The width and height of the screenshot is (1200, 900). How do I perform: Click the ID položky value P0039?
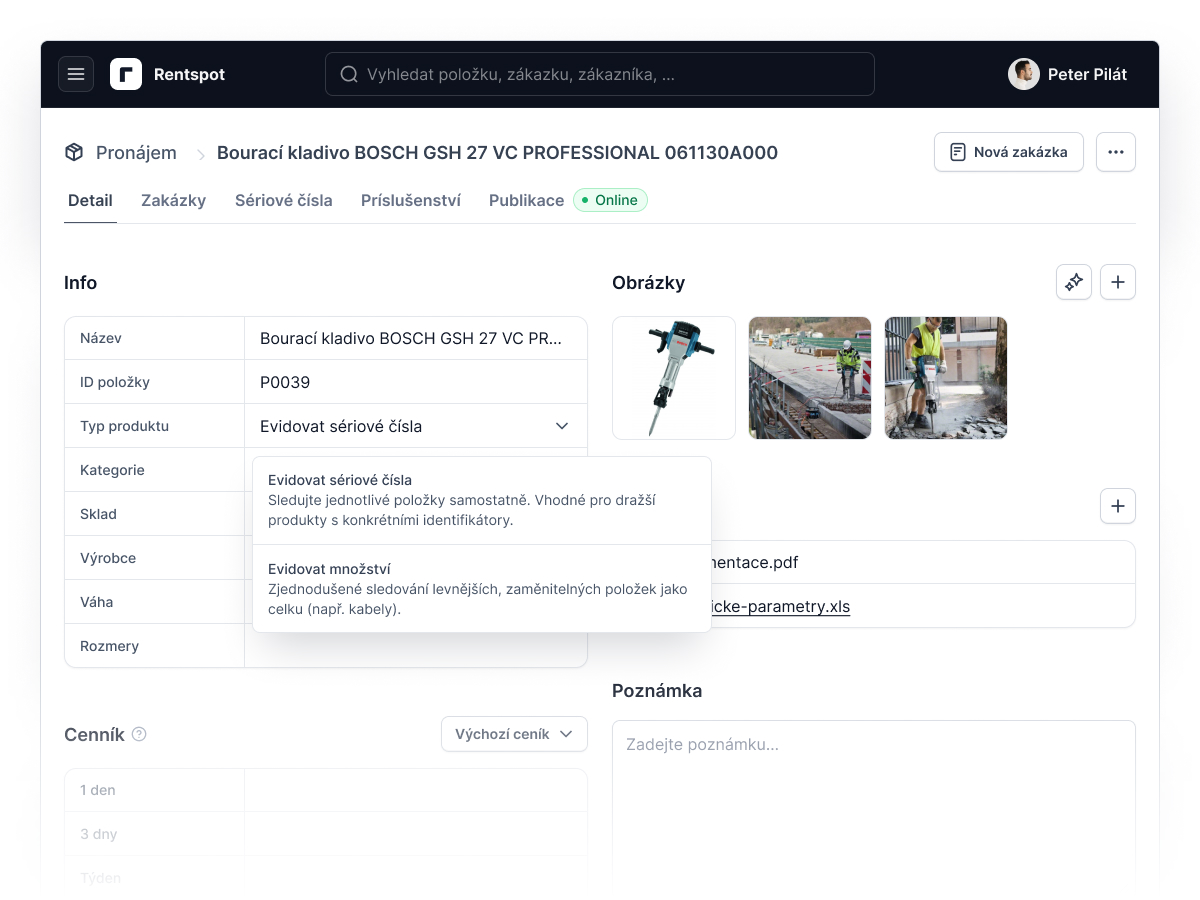pyautogui.click(x=285, y=382)
